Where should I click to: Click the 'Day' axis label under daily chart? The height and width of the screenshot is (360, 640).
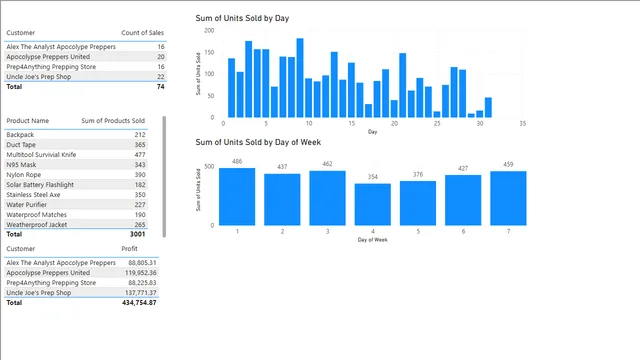[372, 132]
